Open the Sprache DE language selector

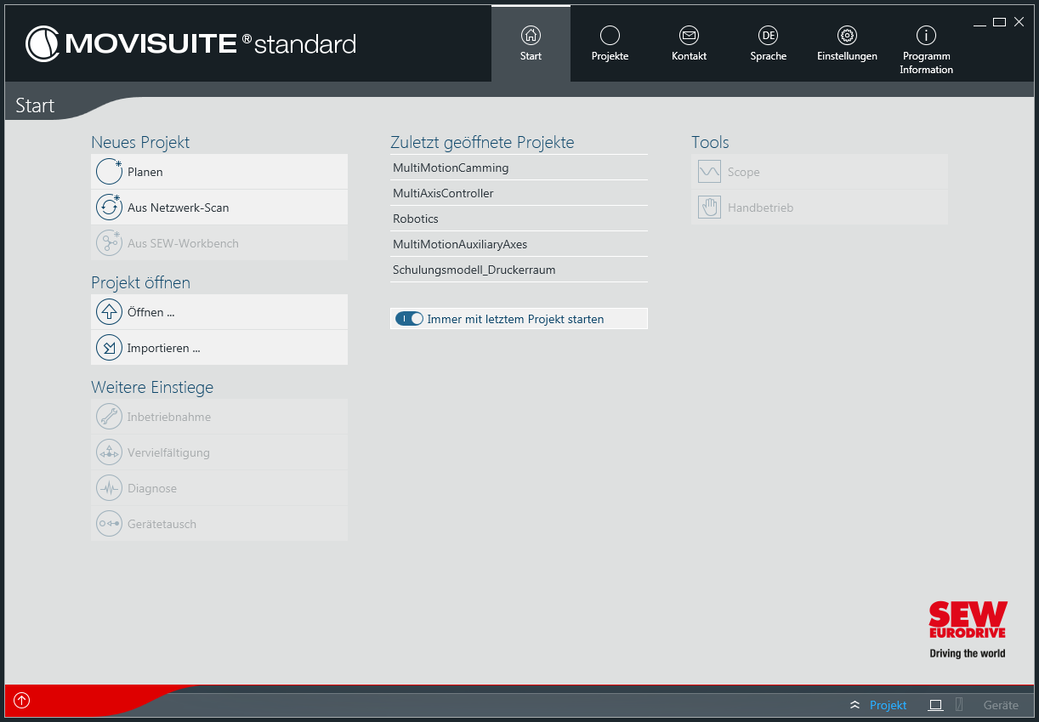click(x=768, y=36)
